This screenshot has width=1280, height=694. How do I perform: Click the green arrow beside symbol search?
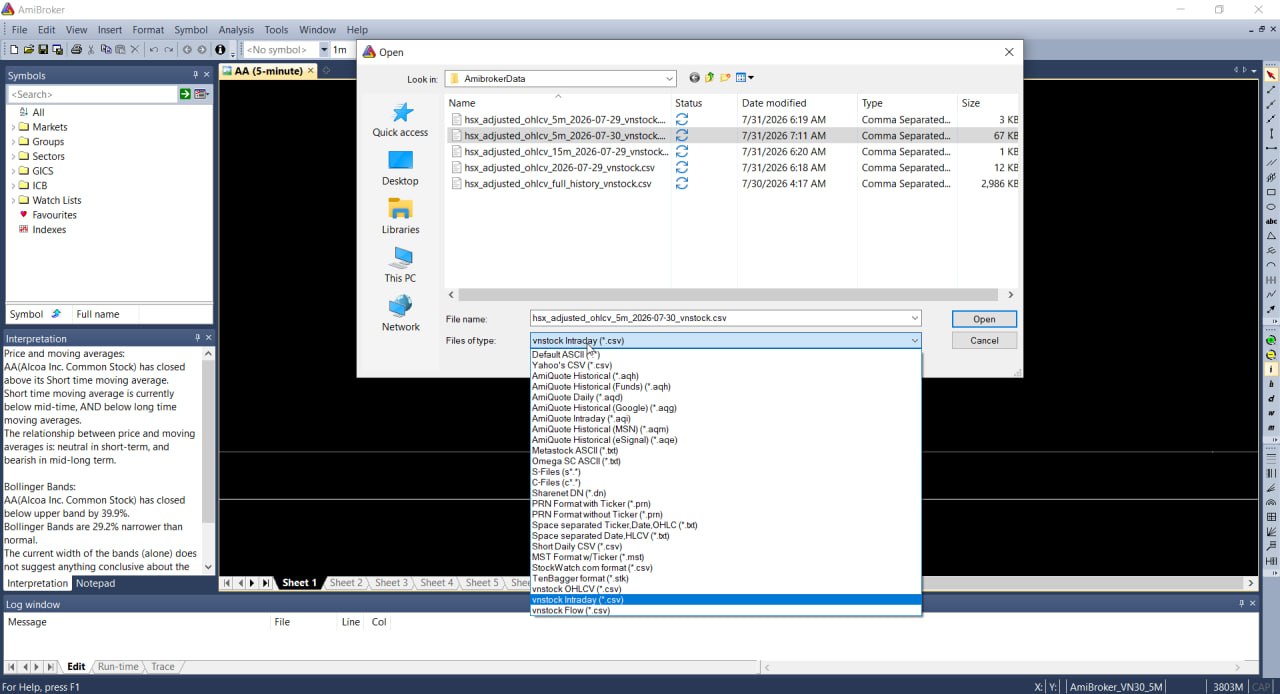pos(185,94)
